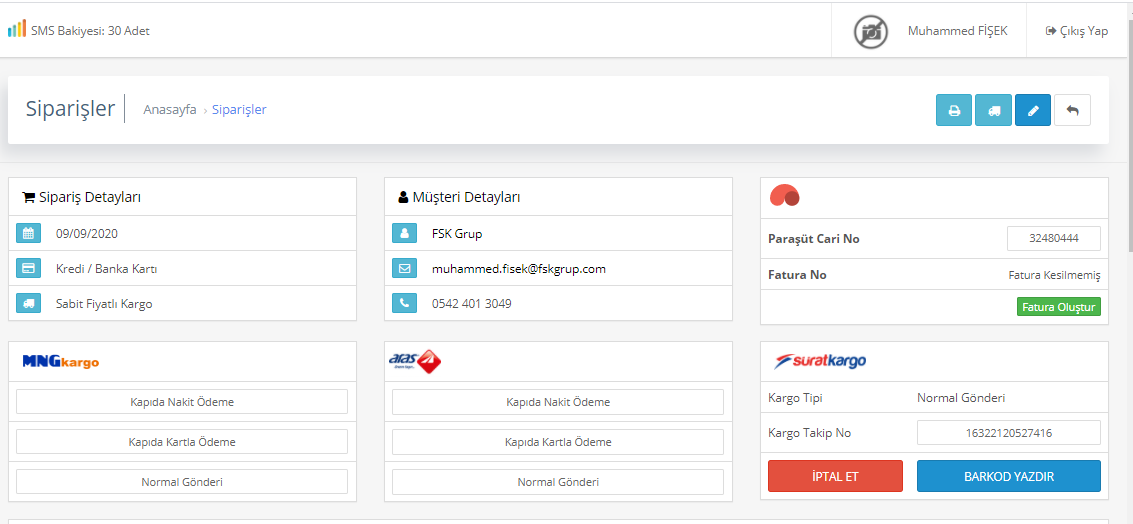Select MNG Normal Gönderi option
Viewport: 1133px width, 524px height.
pos(182,481)
